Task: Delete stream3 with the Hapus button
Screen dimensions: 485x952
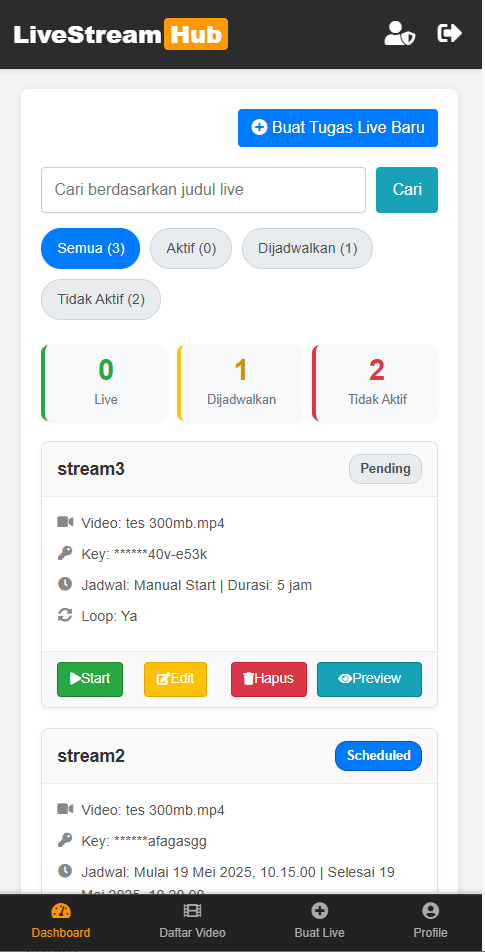Action: (269, 679)
